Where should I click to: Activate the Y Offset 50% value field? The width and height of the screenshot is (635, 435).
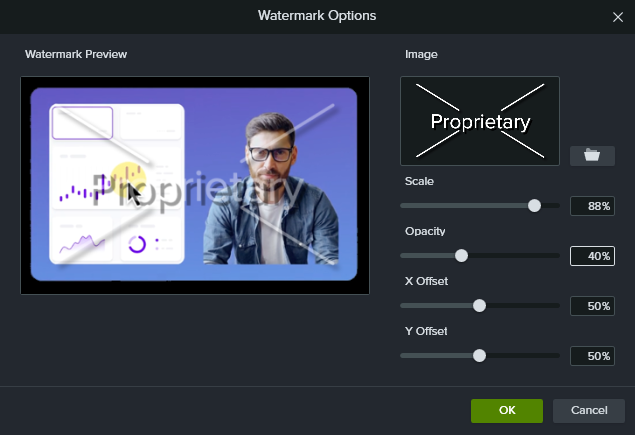592,356
